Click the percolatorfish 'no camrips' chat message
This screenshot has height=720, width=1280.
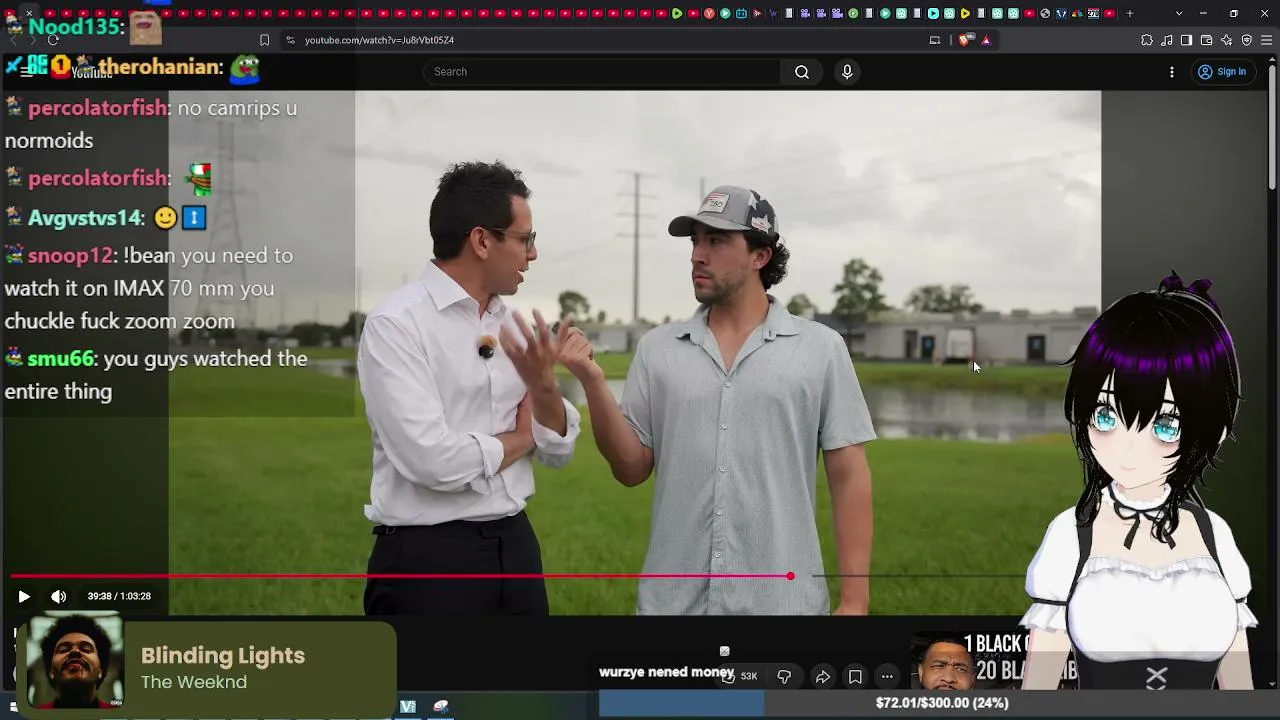(151, 124)
